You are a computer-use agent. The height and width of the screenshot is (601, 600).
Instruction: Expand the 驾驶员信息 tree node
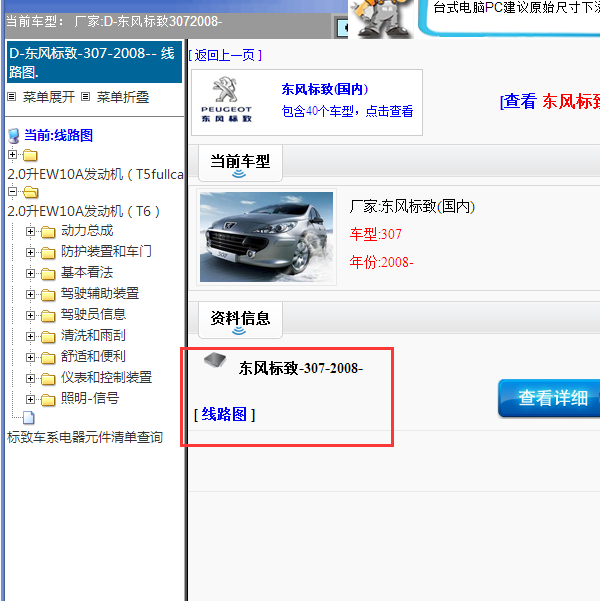click(30, 315)
